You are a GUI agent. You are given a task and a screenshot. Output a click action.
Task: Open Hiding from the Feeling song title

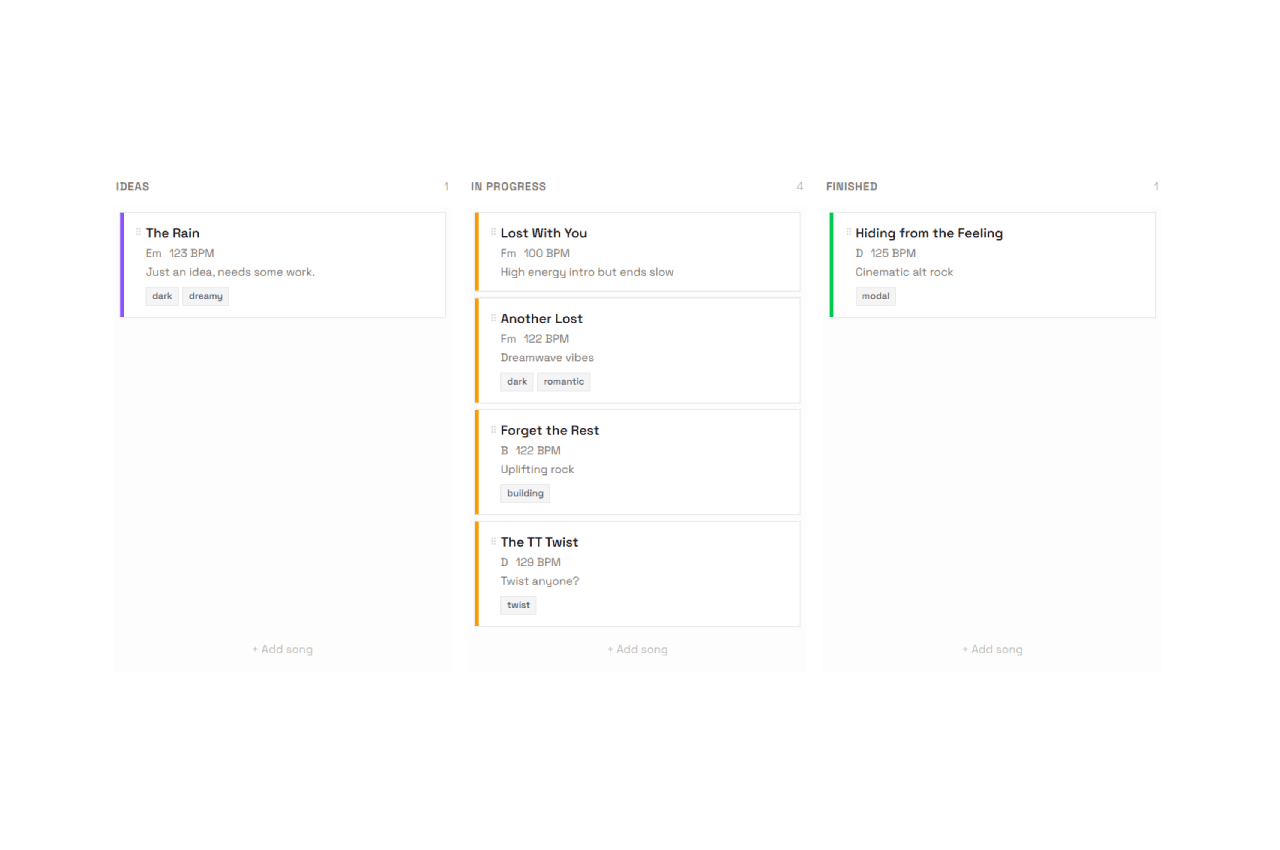coord(929,233)
